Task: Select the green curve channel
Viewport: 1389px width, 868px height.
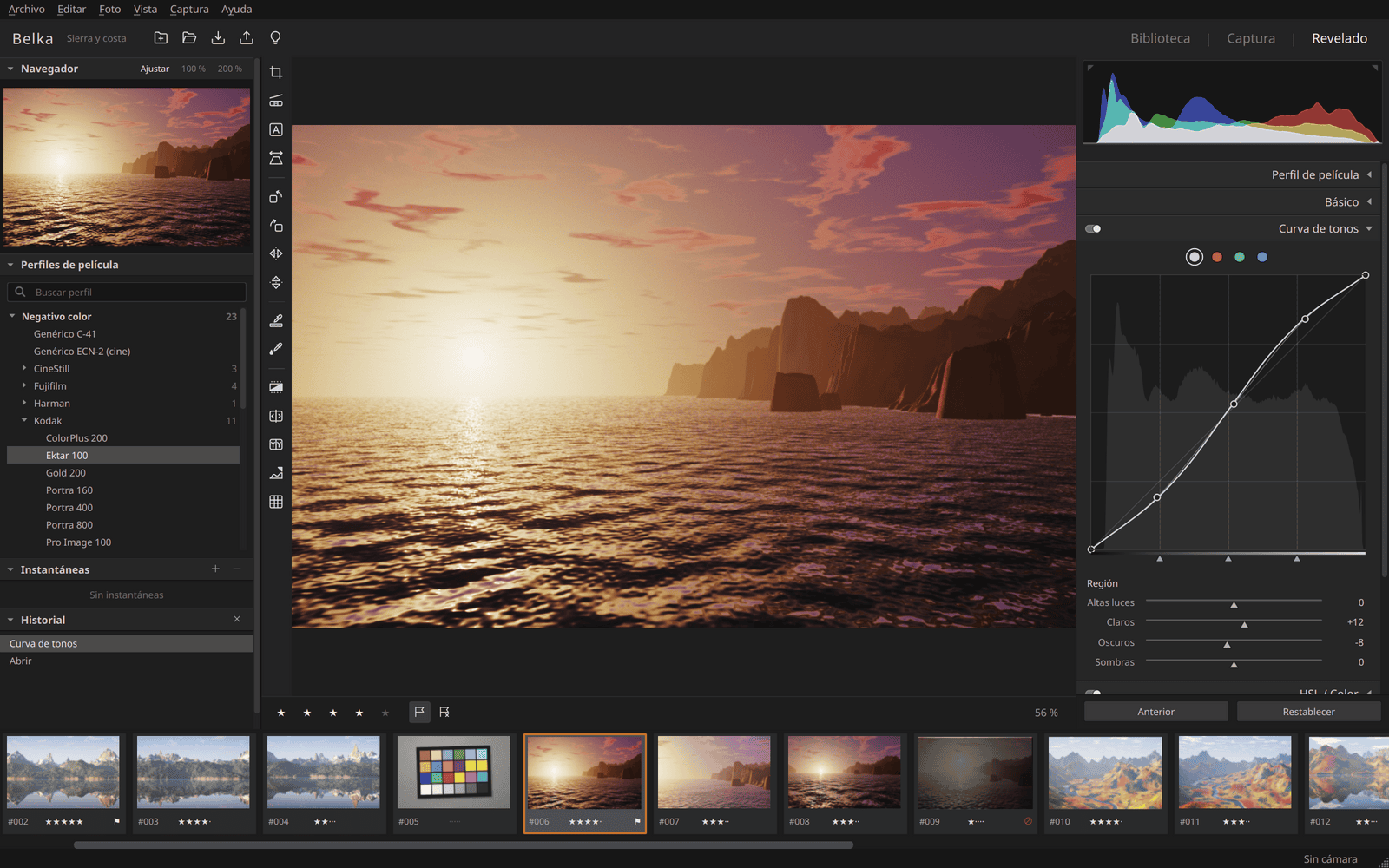Action: 1240,257
